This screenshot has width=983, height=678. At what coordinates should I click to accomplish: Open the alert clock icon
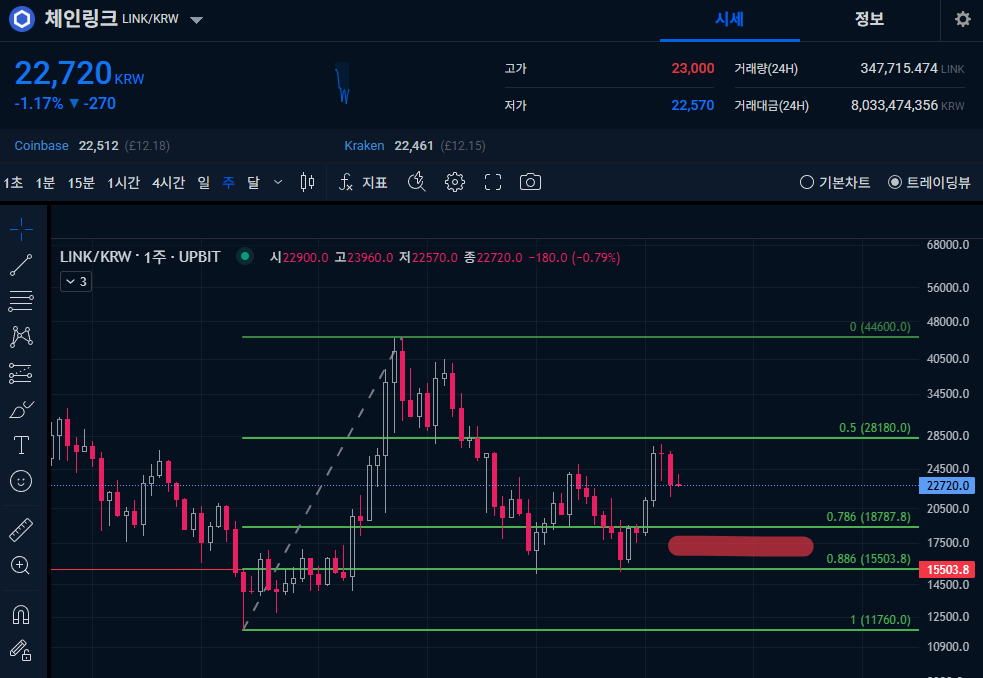[417, 183]
